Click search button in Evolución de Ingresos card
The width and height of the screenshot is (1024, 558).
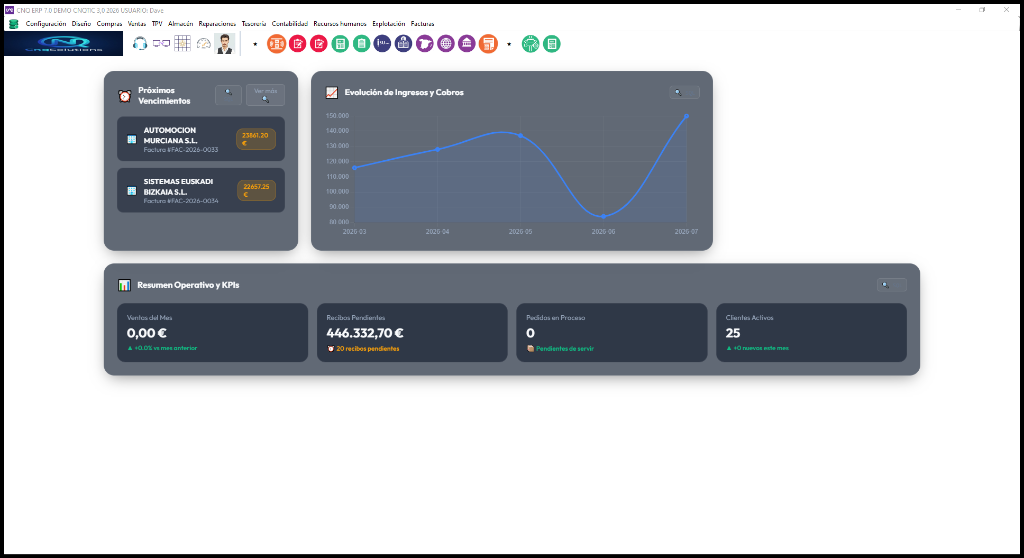[x=684, y=93]
